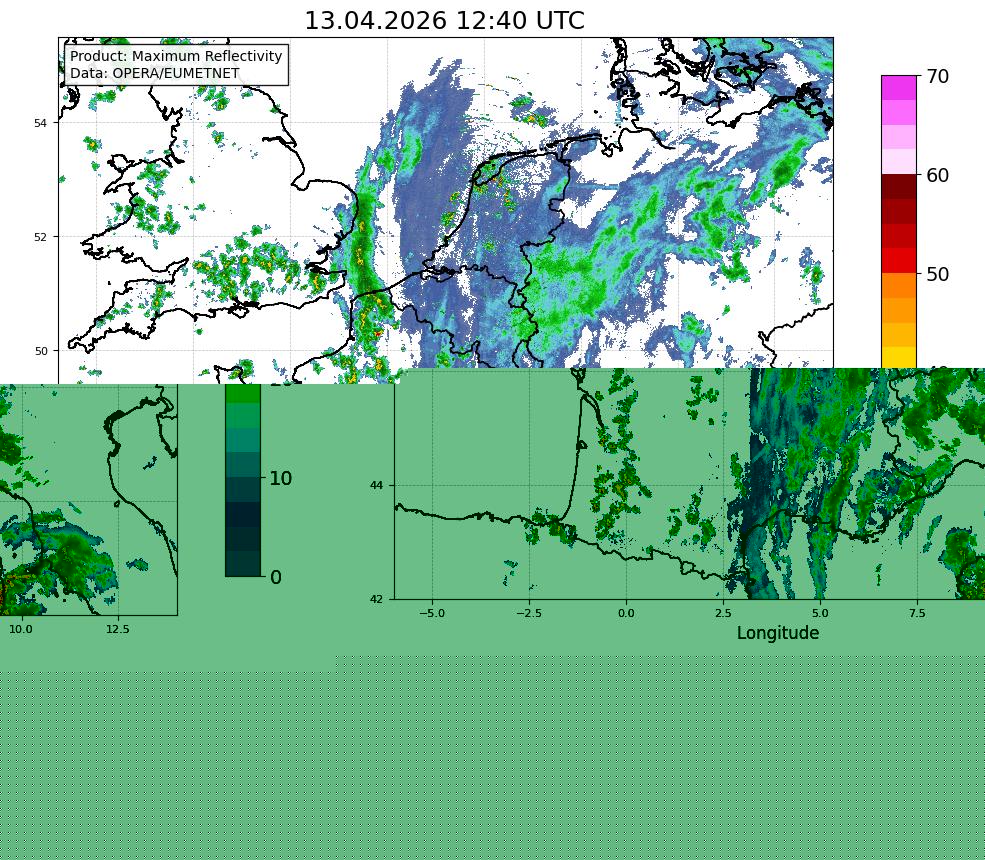Image resolution: width=985 pixels, height=860 pixels.
Task: Select the "Data: OPERA/EUMETNET" legend line
Action: pyautogui.click(x=155, y=73)
